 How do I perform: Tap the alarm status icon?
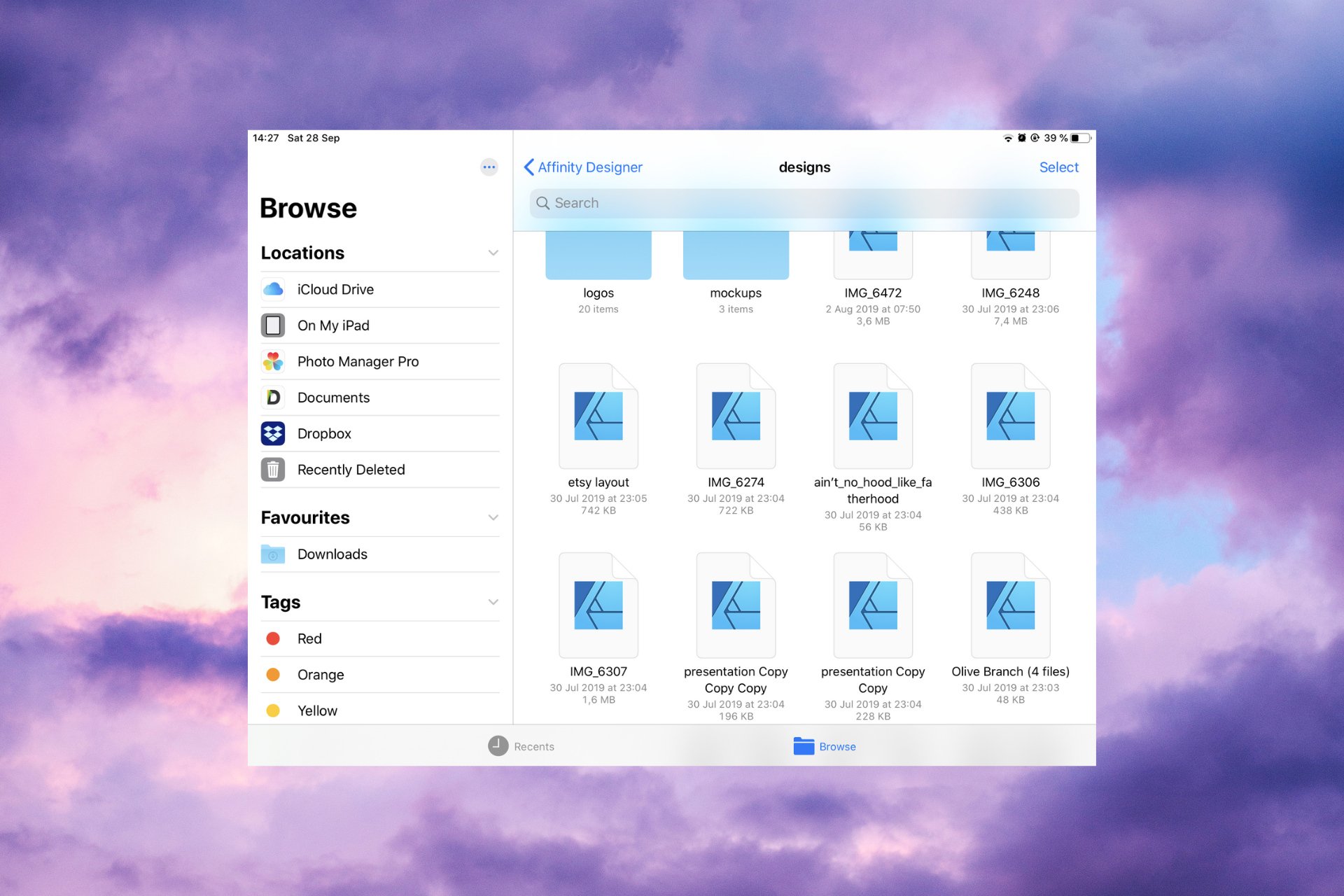[1021, 138]
